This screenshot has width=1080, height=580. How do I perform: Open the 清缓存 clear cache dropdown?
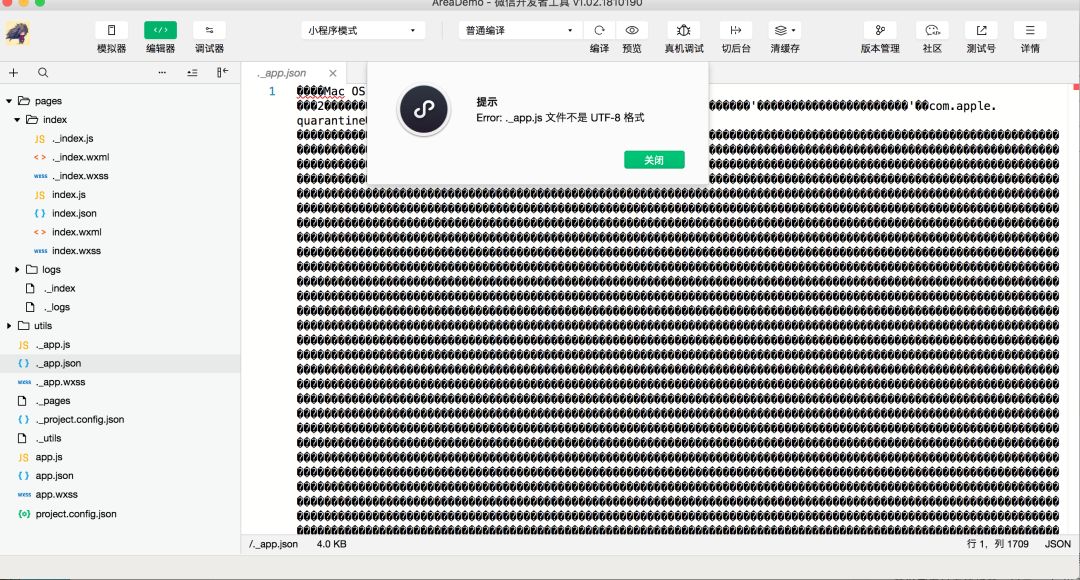tap(785, 30)
